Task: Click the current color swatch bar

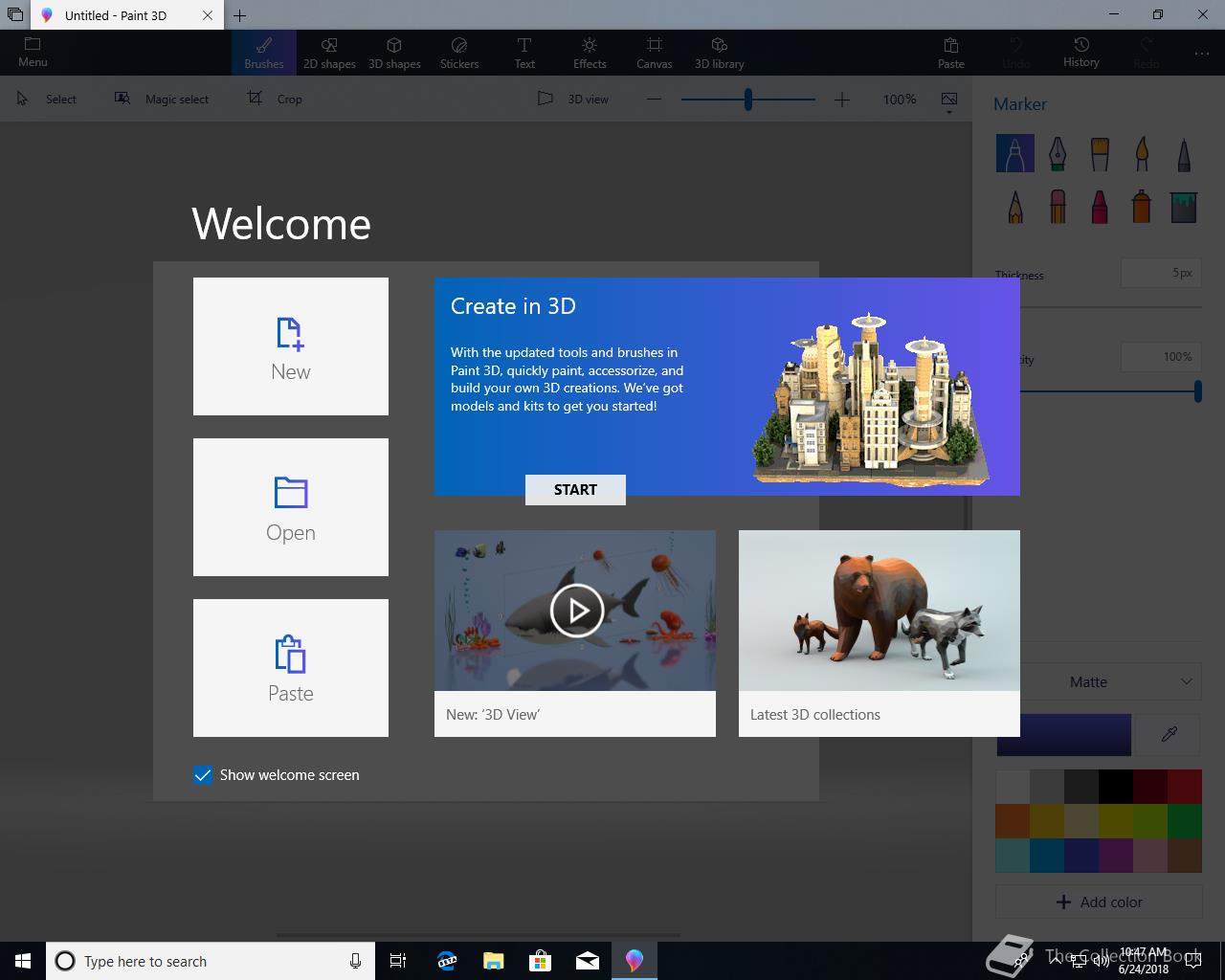Action: tap(1064, 735)
